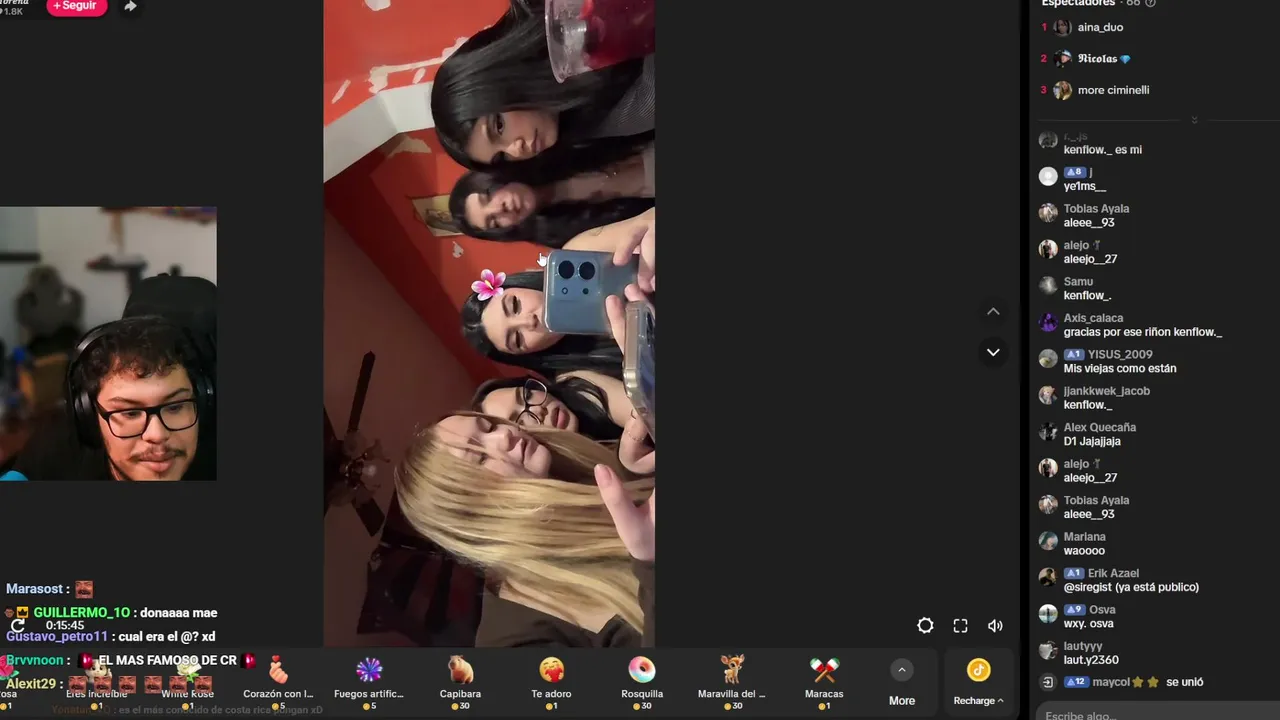
Task: Open Axls_calaca's avatar in chat
Action: pyautogui.click(x=1048, y=322)
